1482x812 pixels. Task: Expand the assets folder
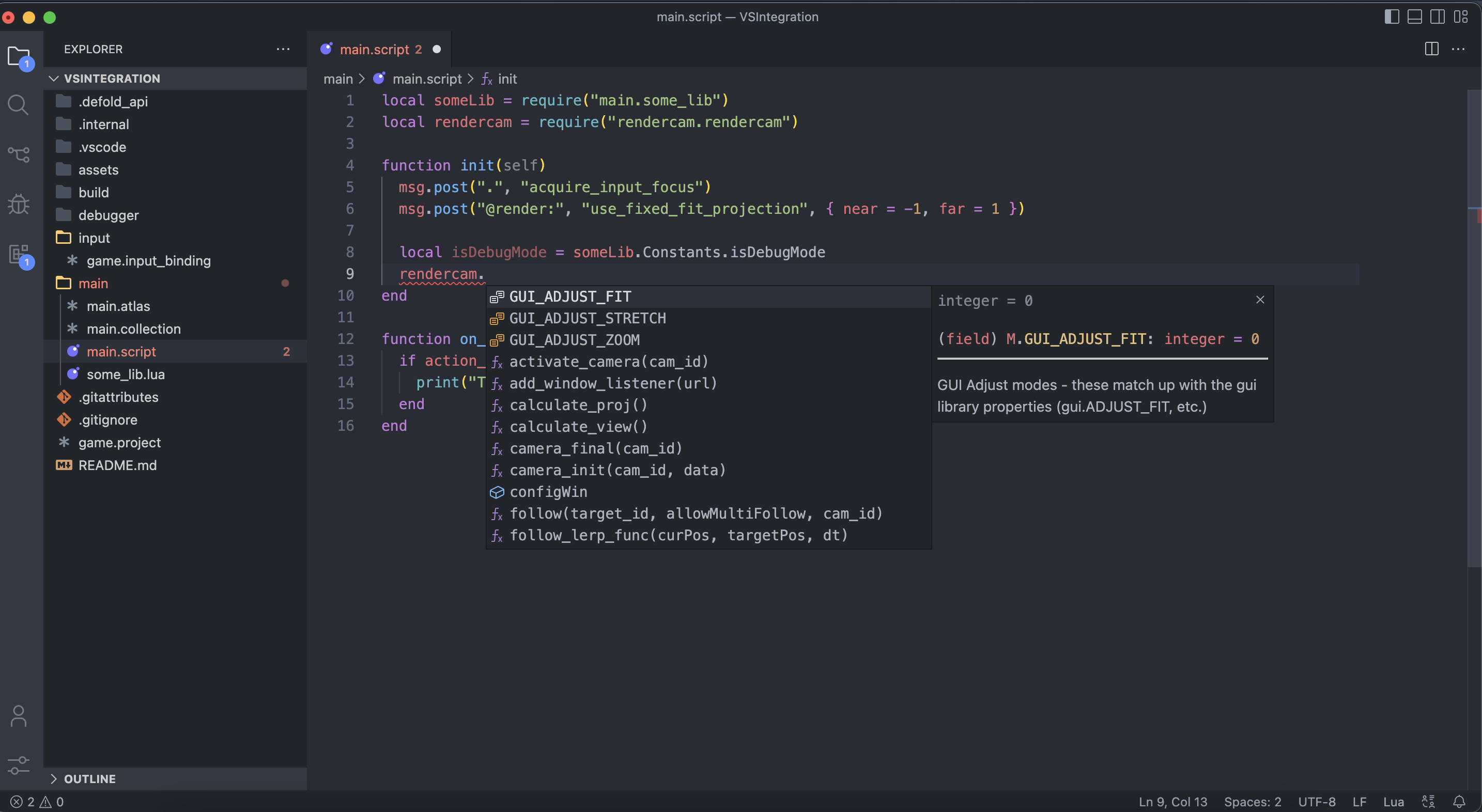pos(98,169)
